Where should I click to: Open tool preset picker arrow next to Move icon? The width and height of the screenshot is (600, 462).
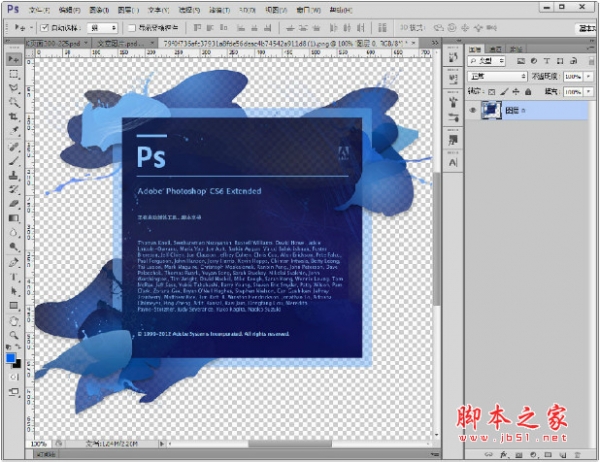point(31,28)
